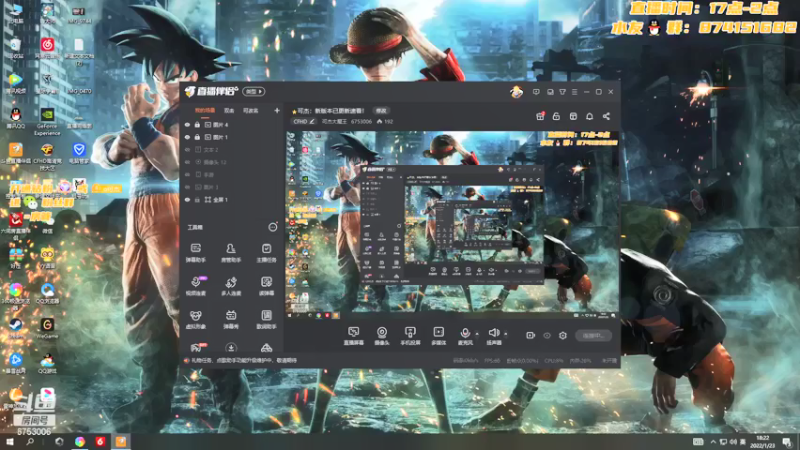Toggle visibility eye of 图片 1 layer

[x=187, y=137]
